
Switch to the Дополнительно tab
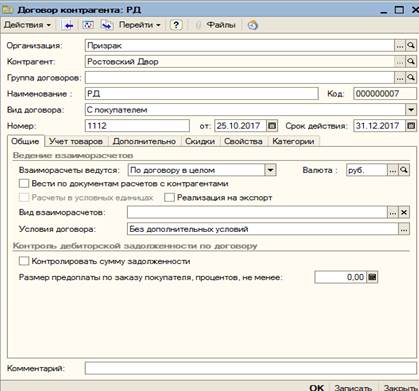144,141
